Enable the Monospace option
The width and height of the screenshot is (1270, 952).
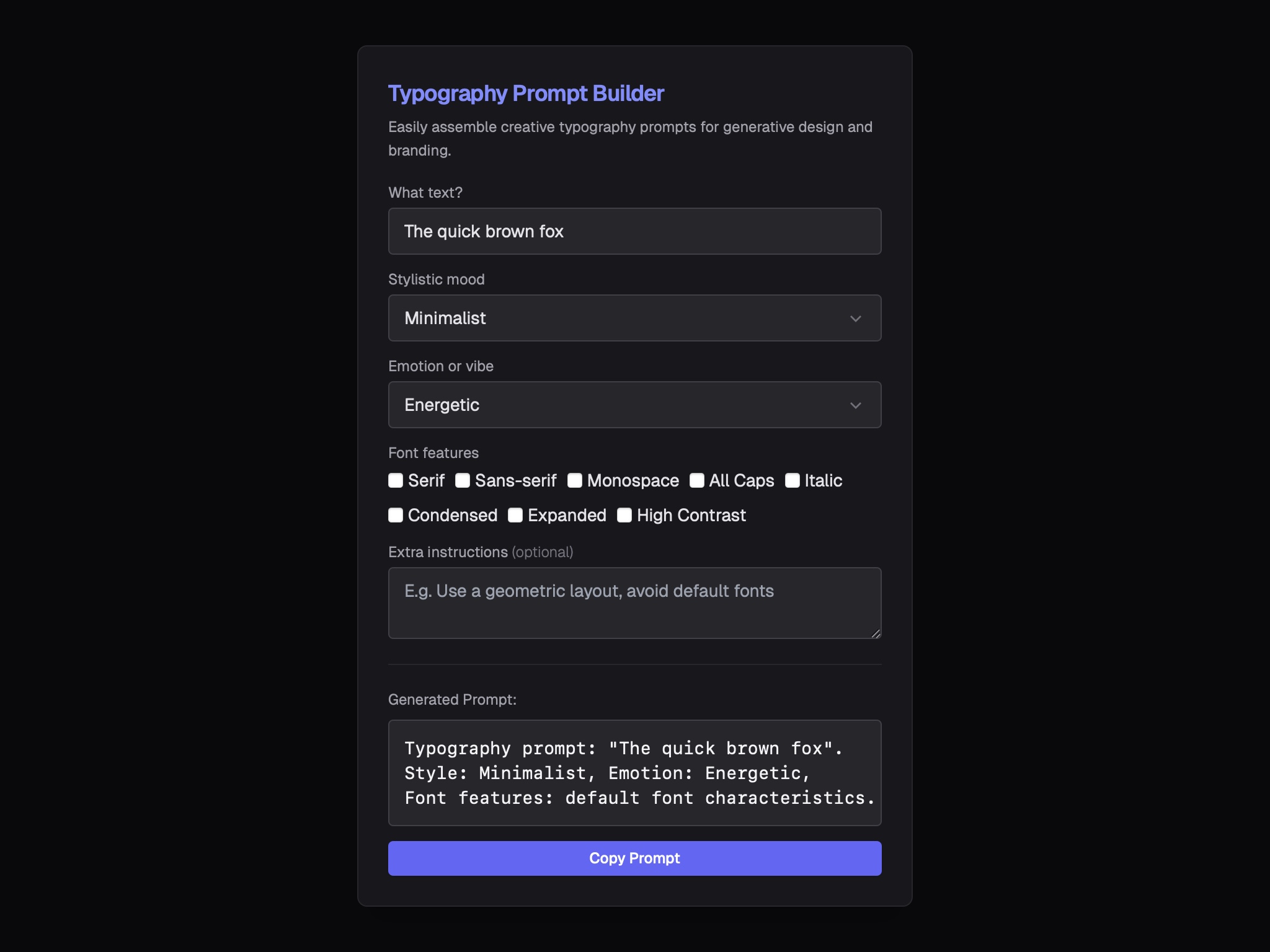(x=575, y=480)
